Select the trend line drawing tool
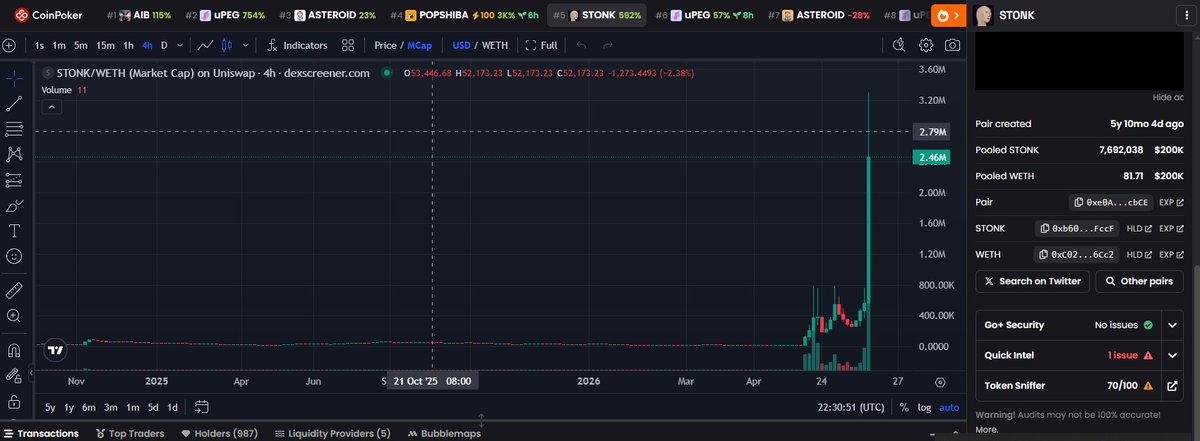 click(14, 103)
